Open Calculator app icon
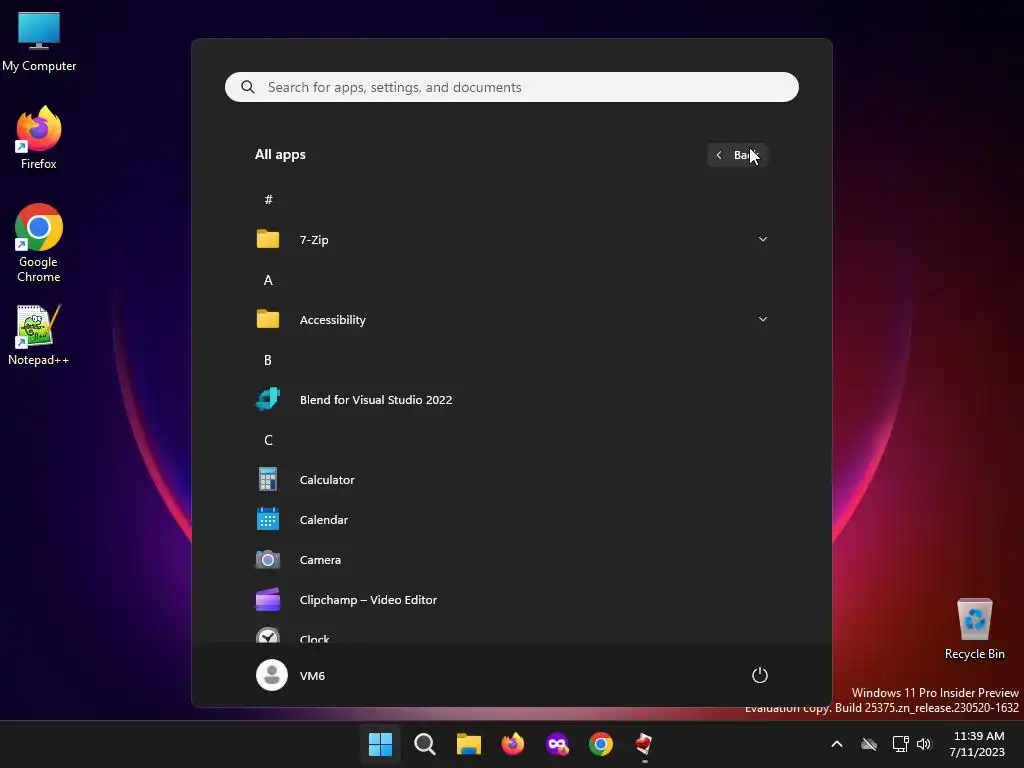Screen dimensions: 1024x768 tap(268, 479)
